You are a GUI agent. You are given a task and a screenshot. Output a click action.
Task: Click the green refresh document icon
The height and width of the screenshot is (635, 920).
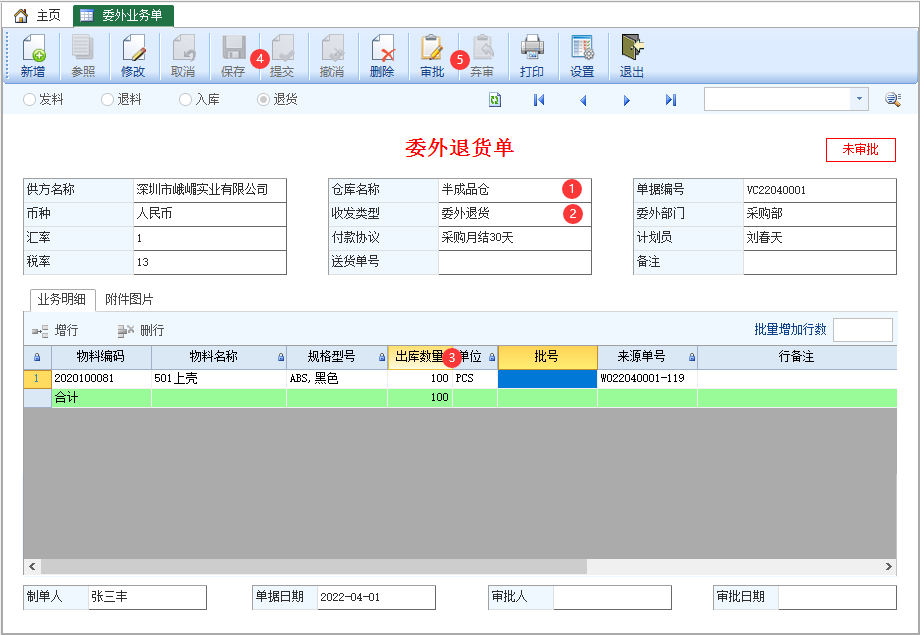pos(495,100)
